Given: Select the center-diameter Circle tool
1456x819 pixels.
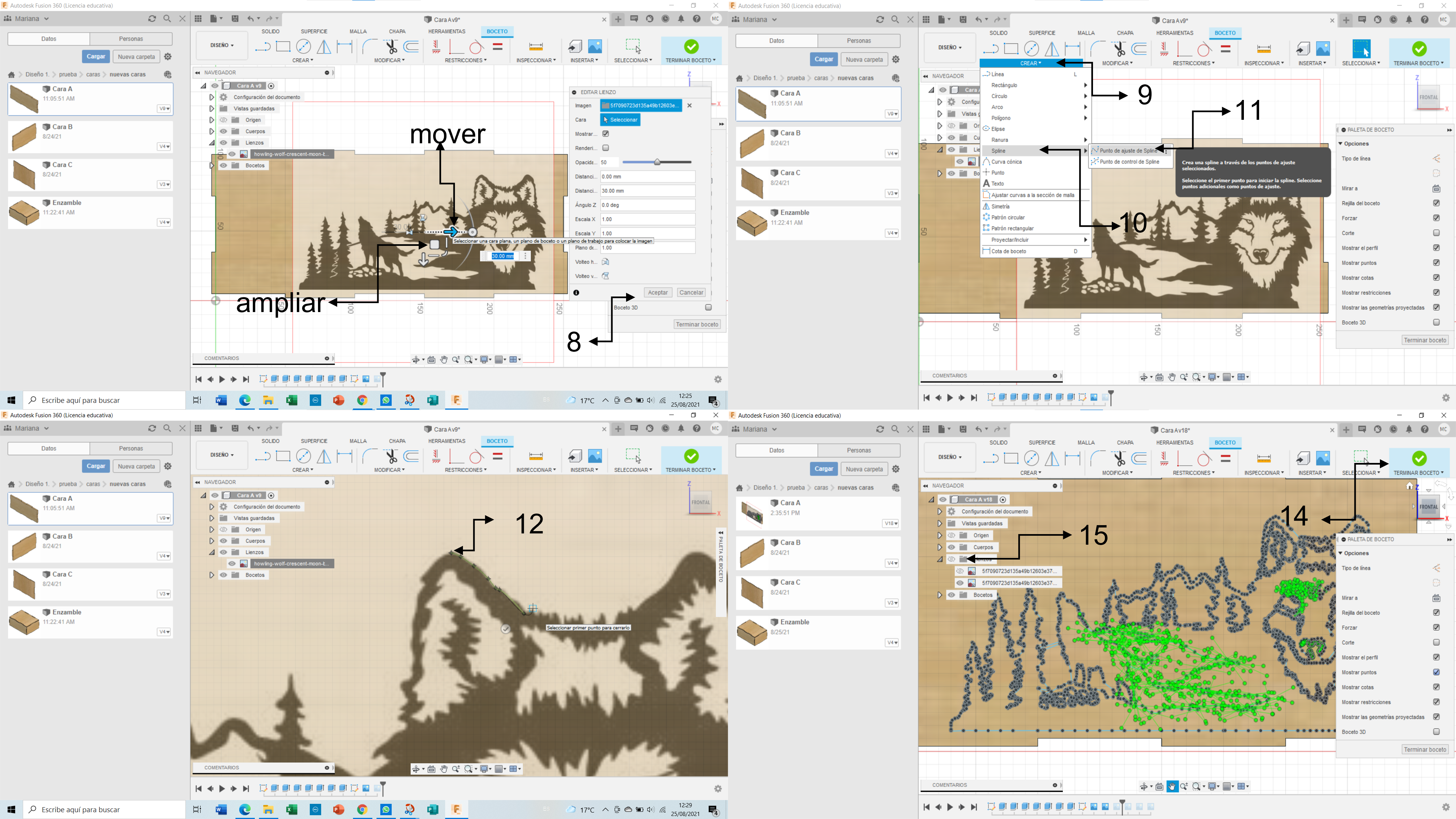Looking at the screenshot, I should 303,46.
